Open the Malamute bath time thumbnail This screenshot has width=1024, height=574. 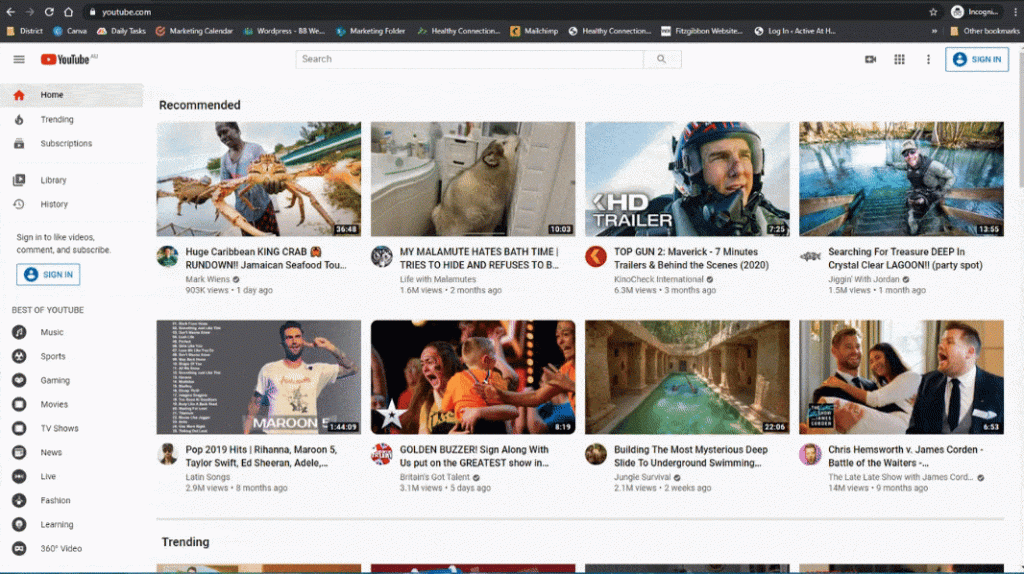point(473,179)
